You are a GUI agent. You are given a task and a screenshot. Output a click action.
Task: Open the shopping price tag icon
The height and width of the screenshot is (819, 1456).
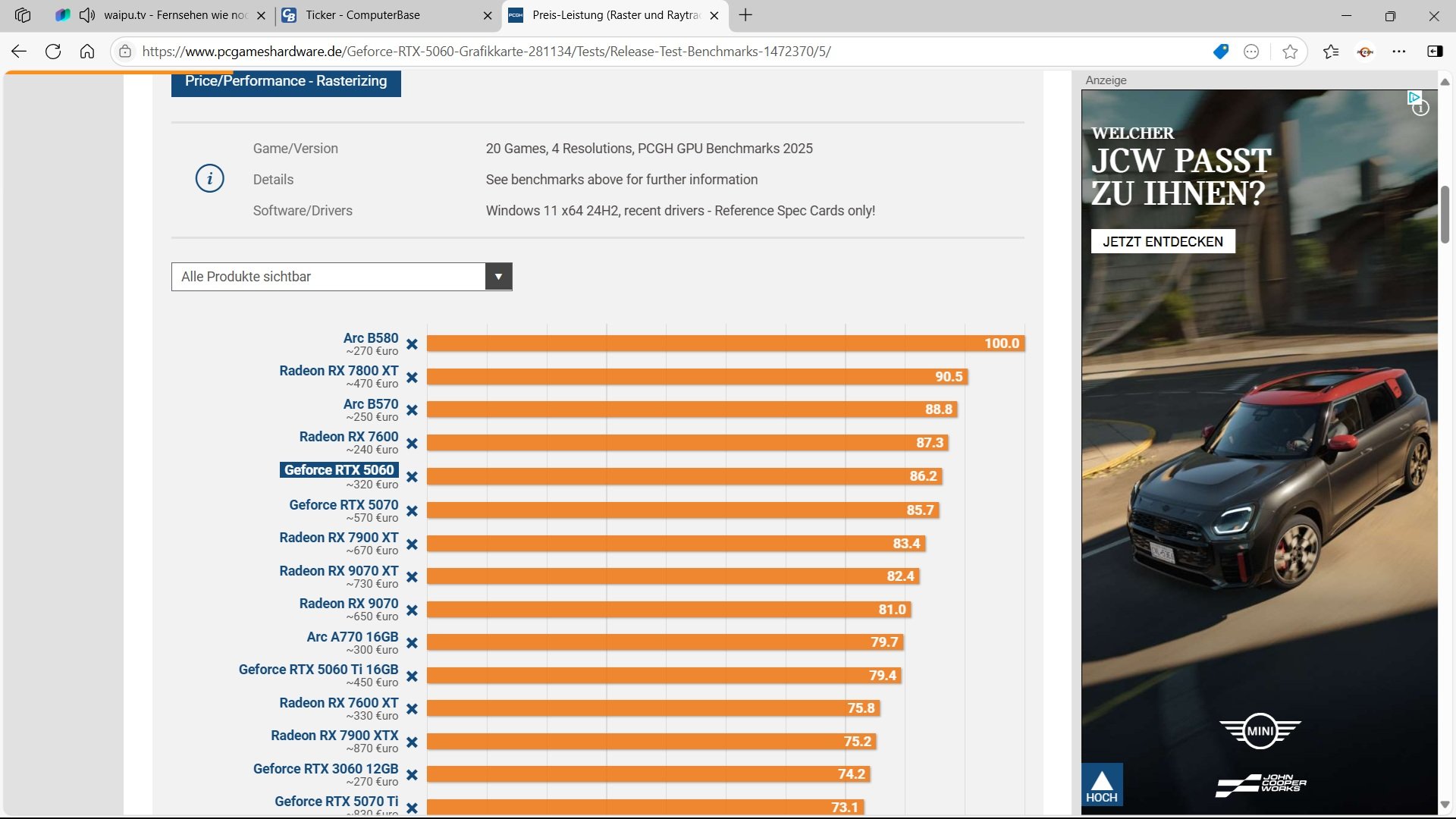(1220, 52)
